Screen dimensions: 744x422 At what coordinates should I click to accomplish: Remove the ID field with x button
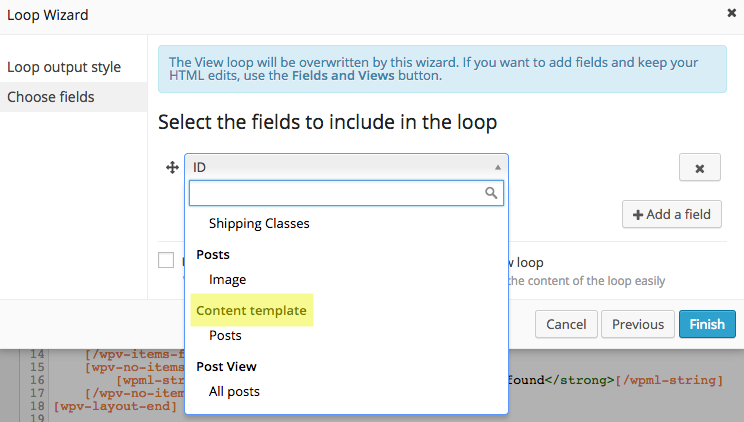pyautogui.click(x=699, y=168)
